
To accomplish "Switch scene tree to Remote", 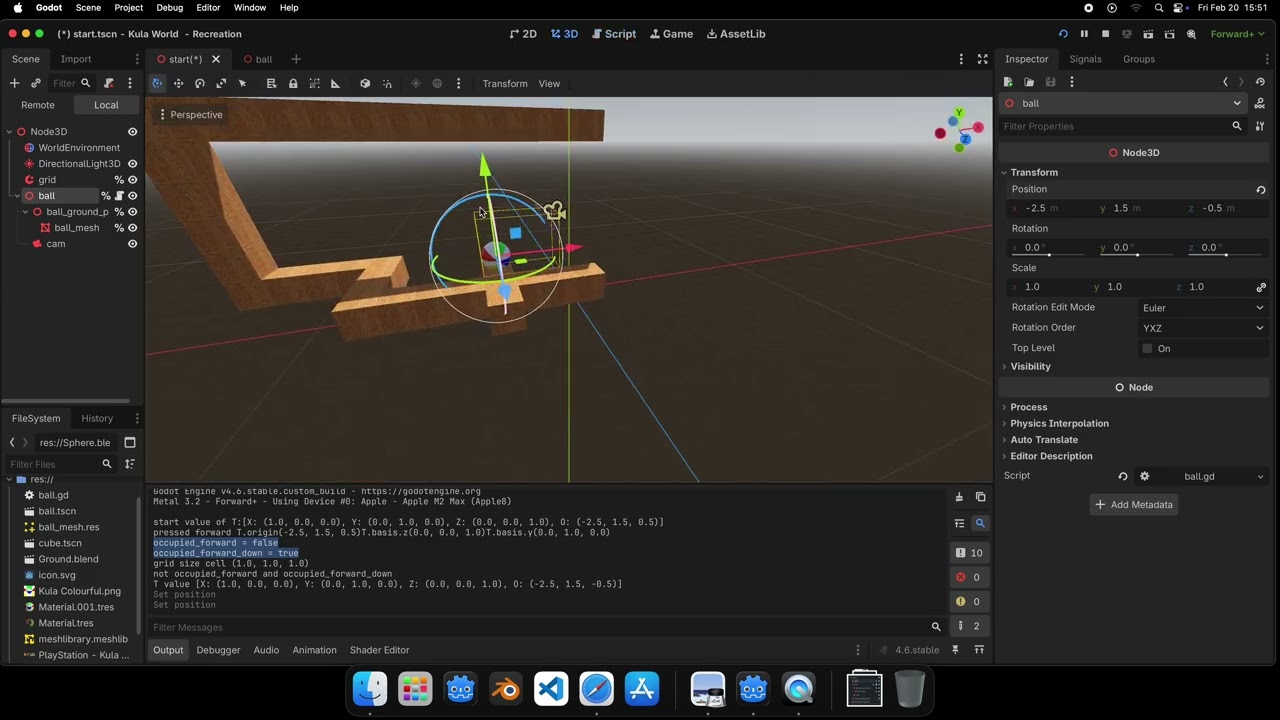I will pos(38,105).
